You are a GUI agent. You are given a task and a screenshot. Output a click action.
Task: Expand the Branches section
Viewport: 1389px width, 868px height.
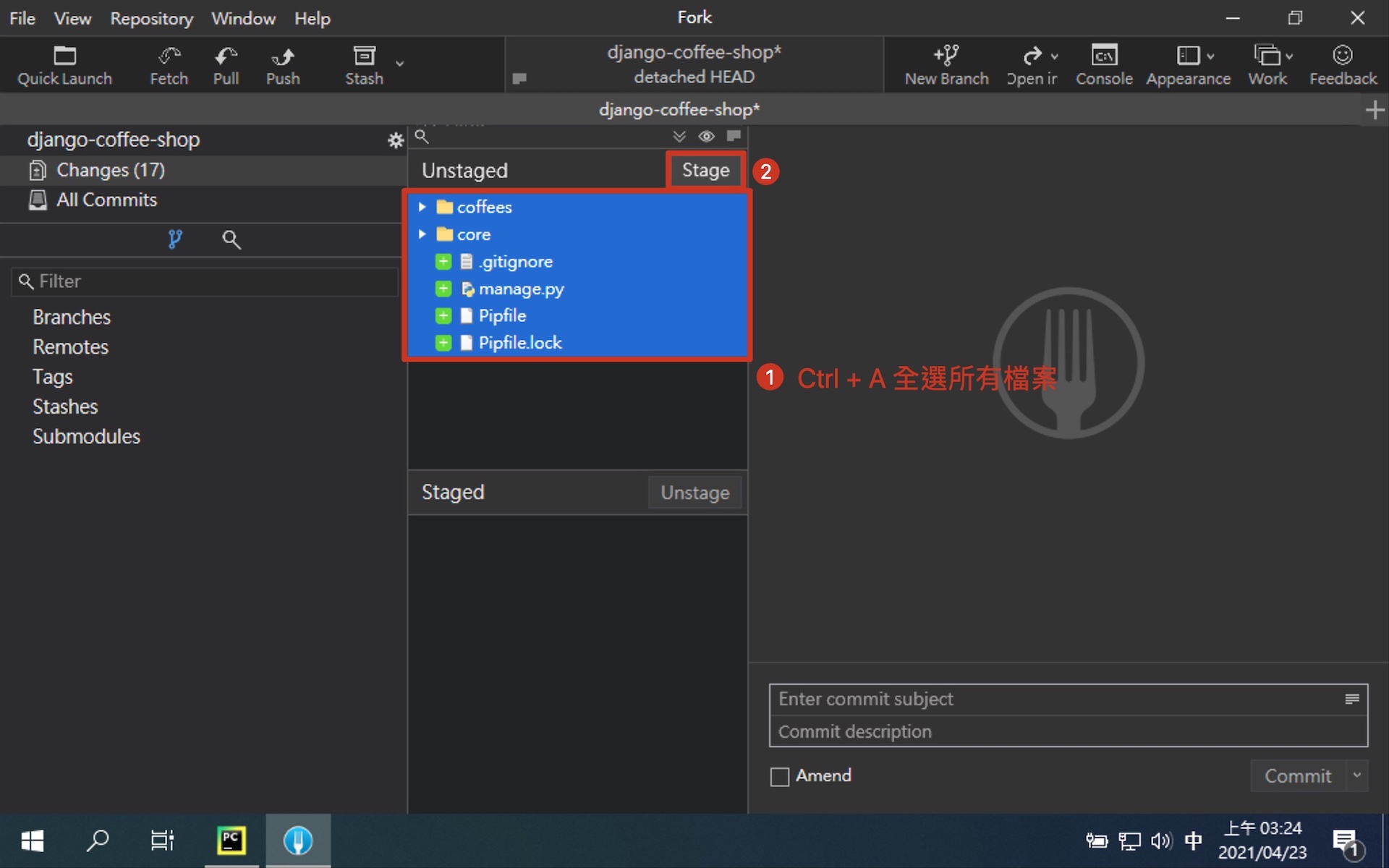(x=72, y=317)
